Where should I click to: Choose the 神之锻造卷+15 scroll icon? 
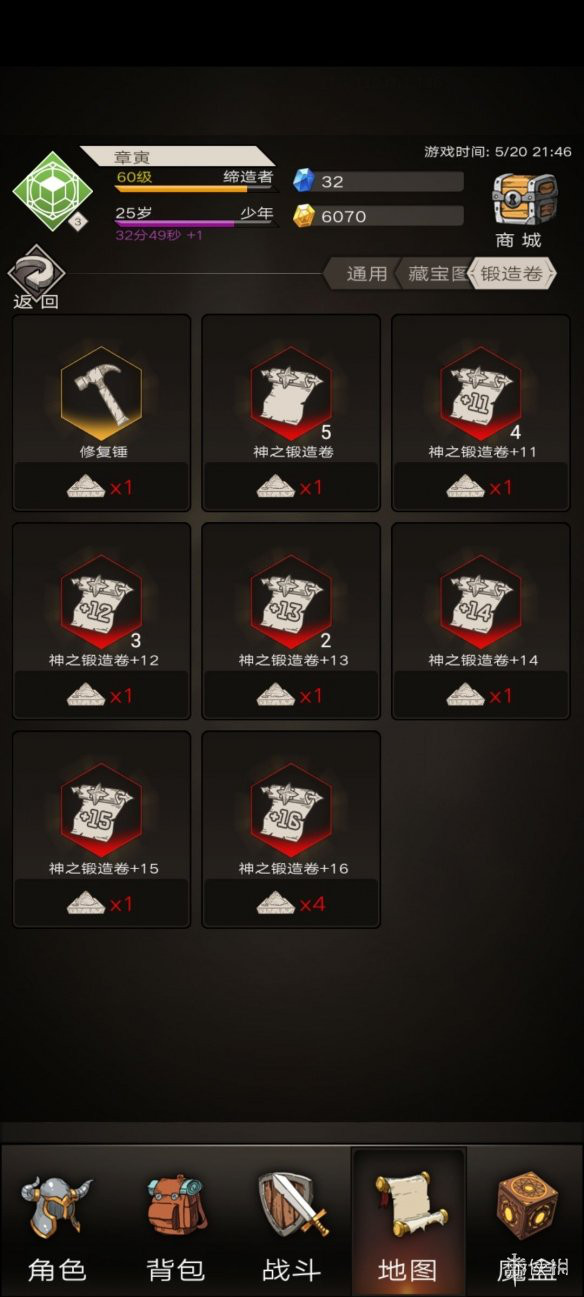click(101, 809)
